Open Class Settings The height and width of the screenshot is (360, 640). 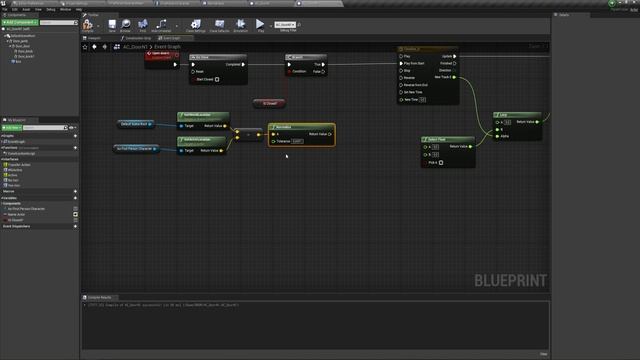[x=196, y=24]
